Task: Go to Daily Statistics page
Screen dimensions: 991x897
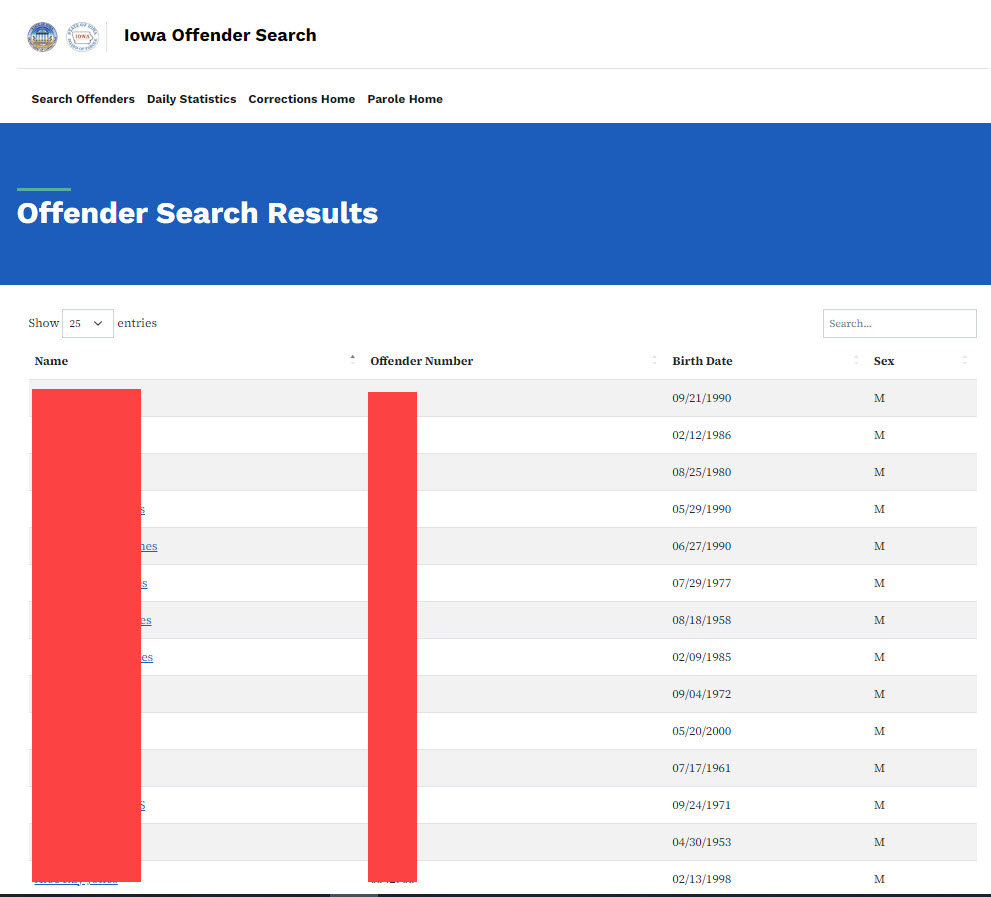Action: point(191,99)
